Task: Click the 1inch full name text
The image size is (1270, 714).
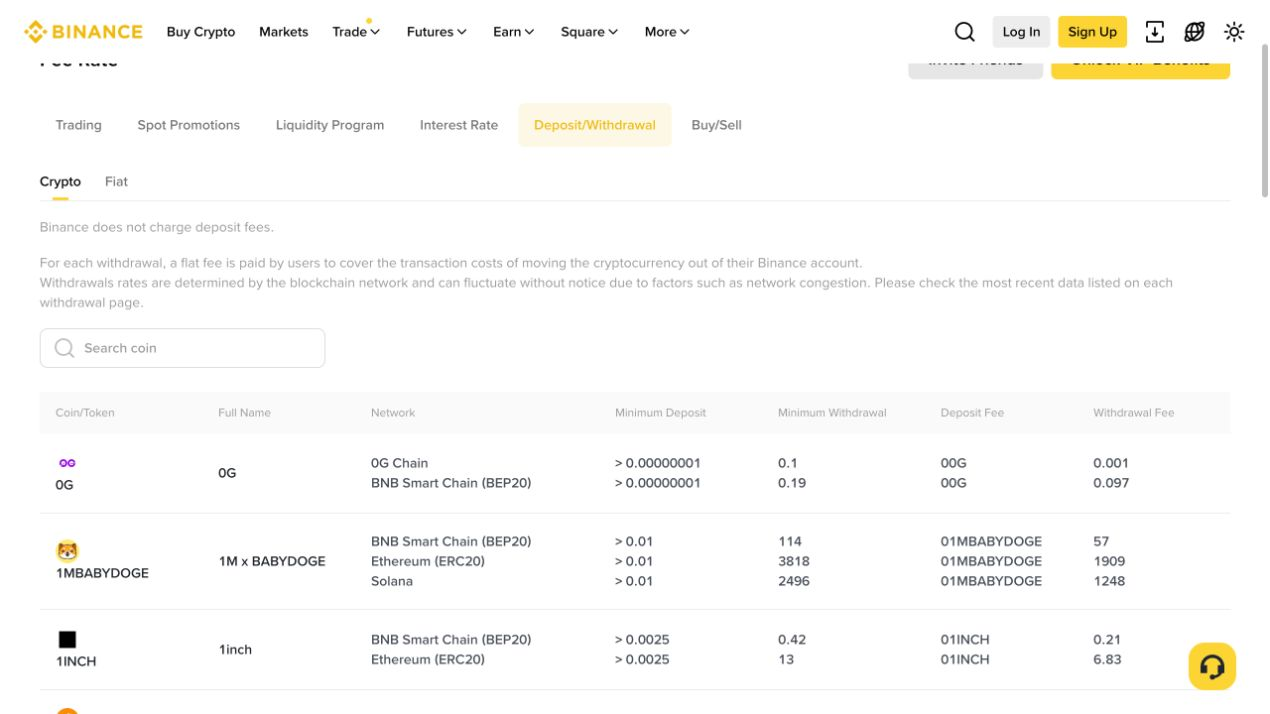Action: (x=235, y=650)
